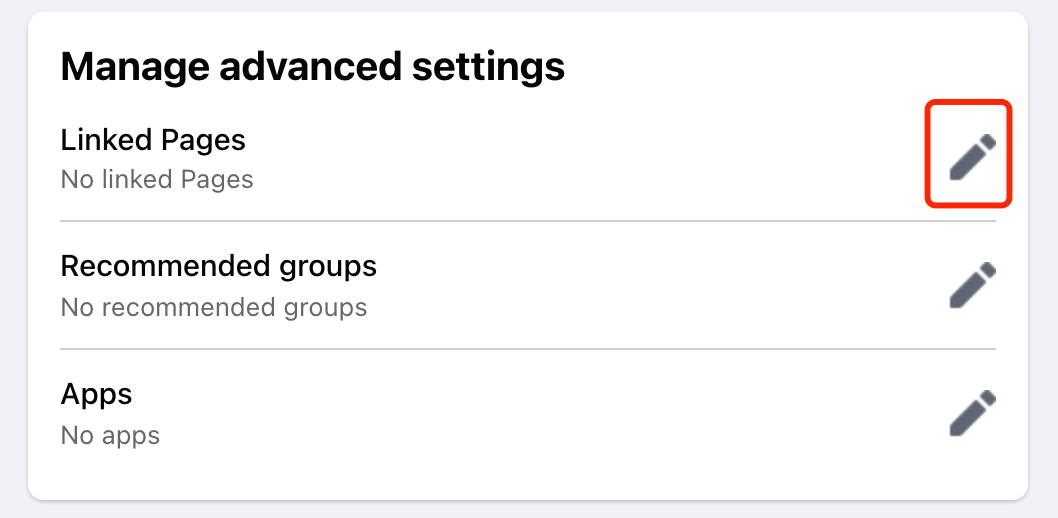Click blank space in the Apps row
Viewport: 1058px width, 518px height.
pos(550,413)
